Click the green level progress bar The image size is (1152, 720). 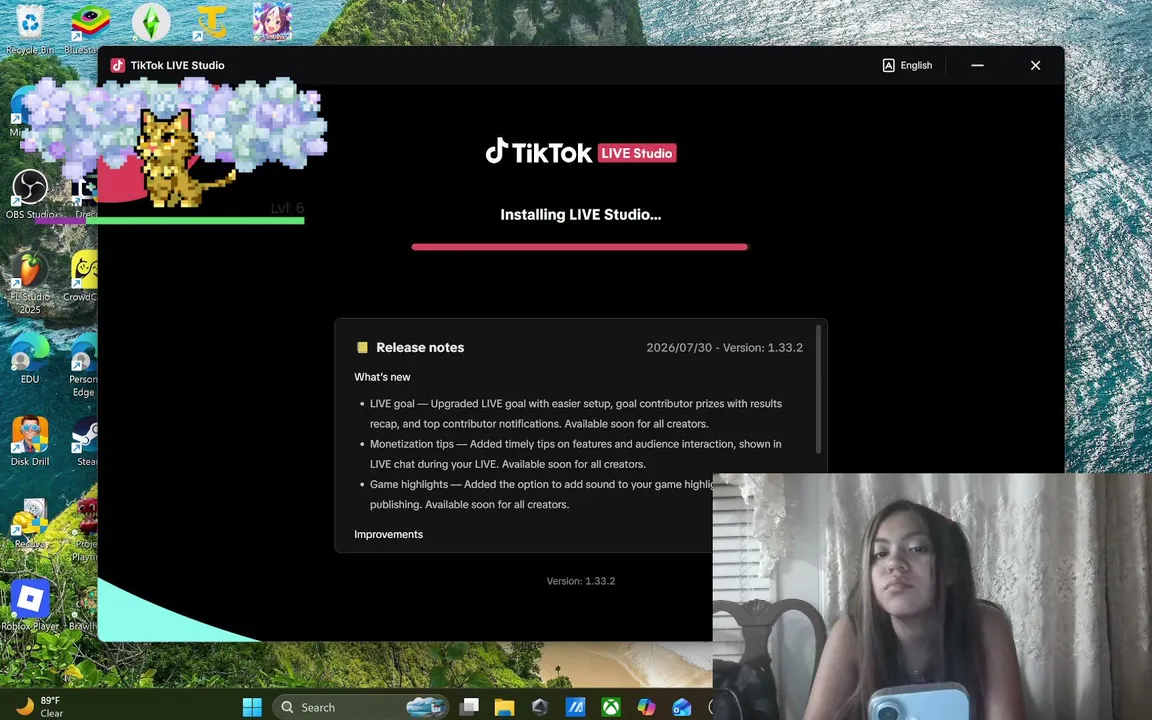pos(195,220)
